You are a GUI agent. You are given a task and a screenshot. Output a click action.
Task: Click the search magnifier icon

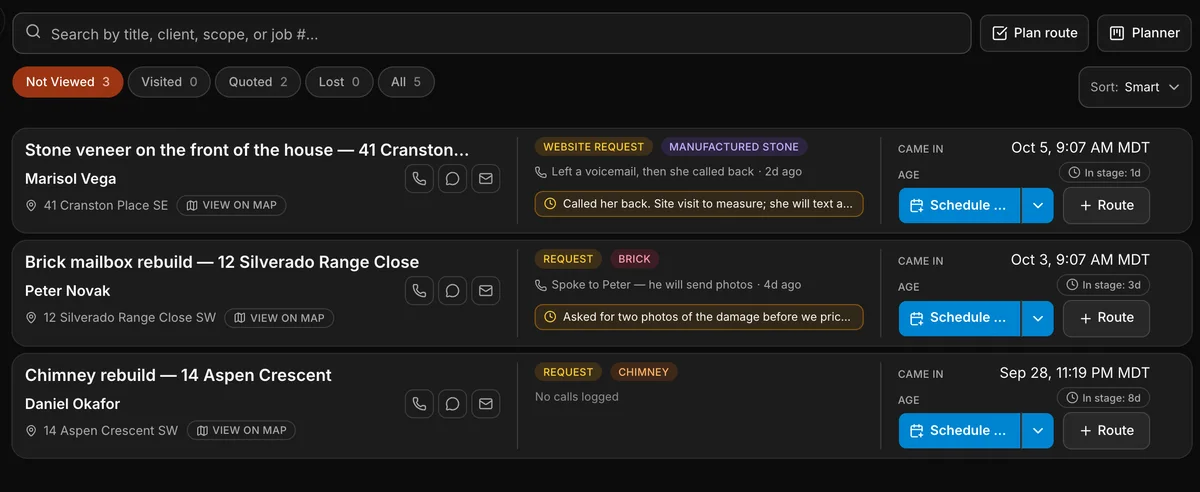click(33, 32)
